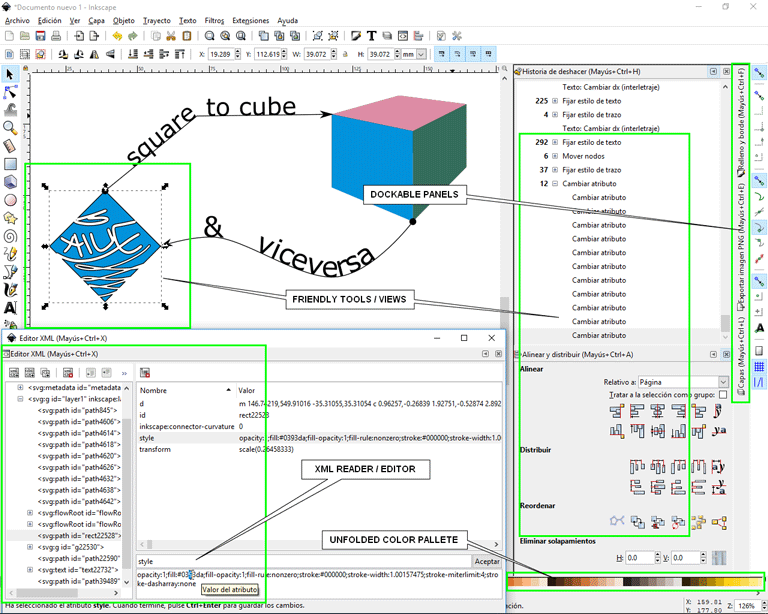
Task: Raise selection to top icon
Action: pos(180,54)
